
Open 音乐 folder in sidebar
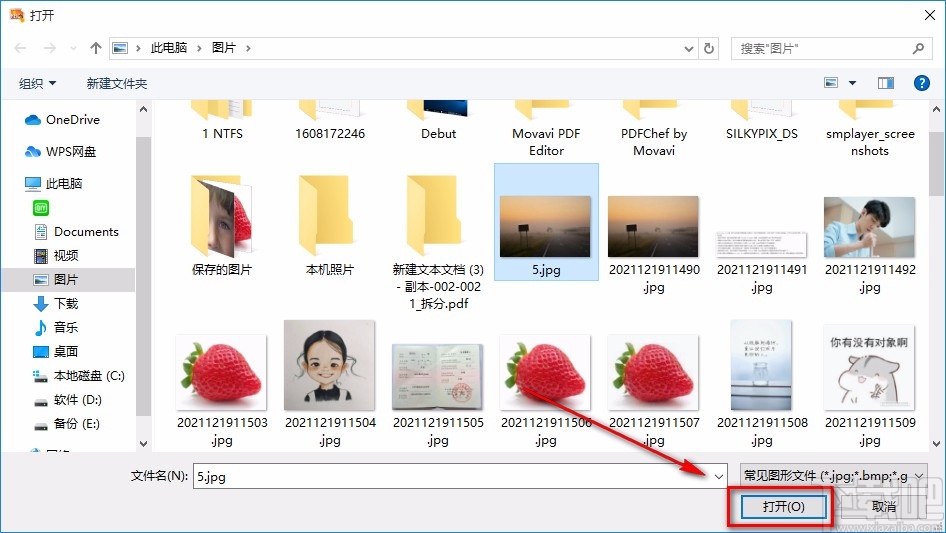56,328
